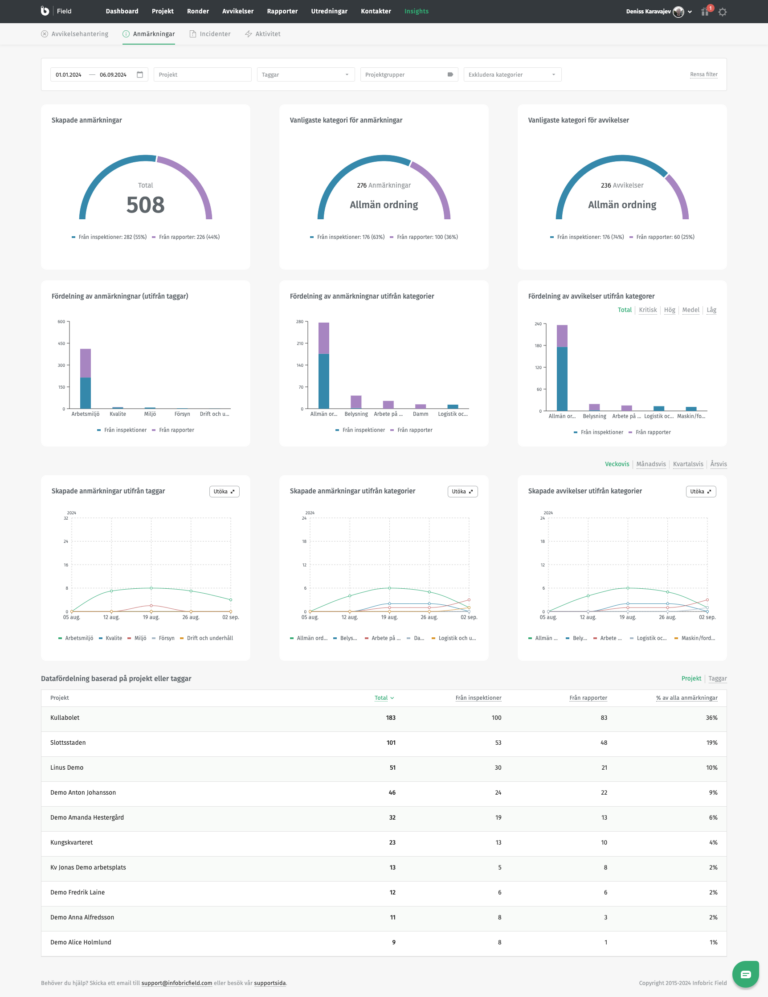The width and height of the screenshot is (768, 997).
Task: Click the calendar icon in date range field
Action: point(139,74)
